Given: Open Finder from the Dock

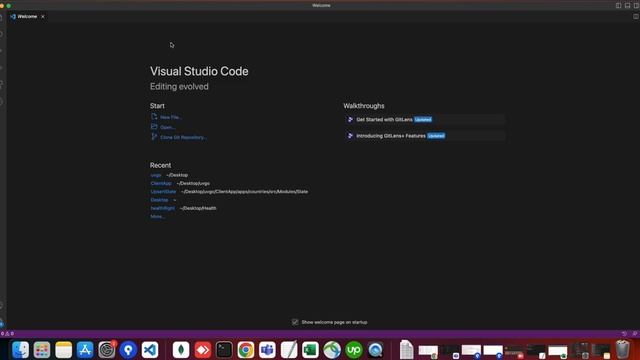Looking at the screenshot, I should click(20, 350).
